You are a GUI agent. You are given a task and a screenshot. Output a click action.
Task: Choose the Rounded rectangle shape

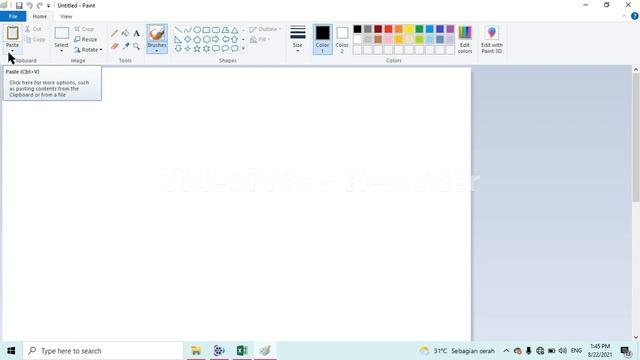tap(216, 30)
